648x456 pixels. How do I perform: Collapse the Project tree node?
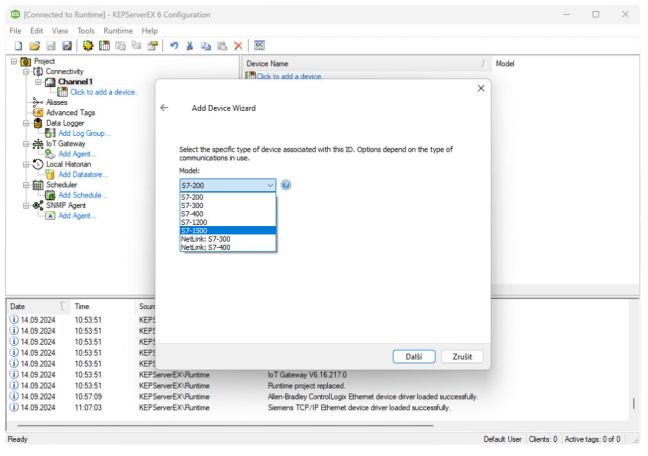pyautogui.click(x=14, y=61)
